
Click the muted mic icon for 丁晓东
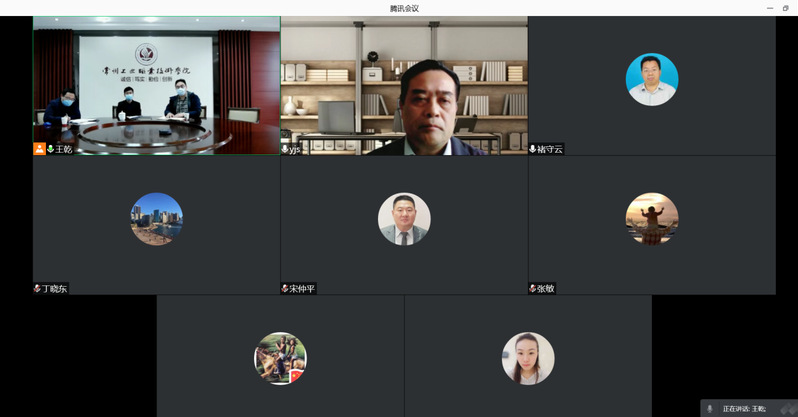click(37, 289)
